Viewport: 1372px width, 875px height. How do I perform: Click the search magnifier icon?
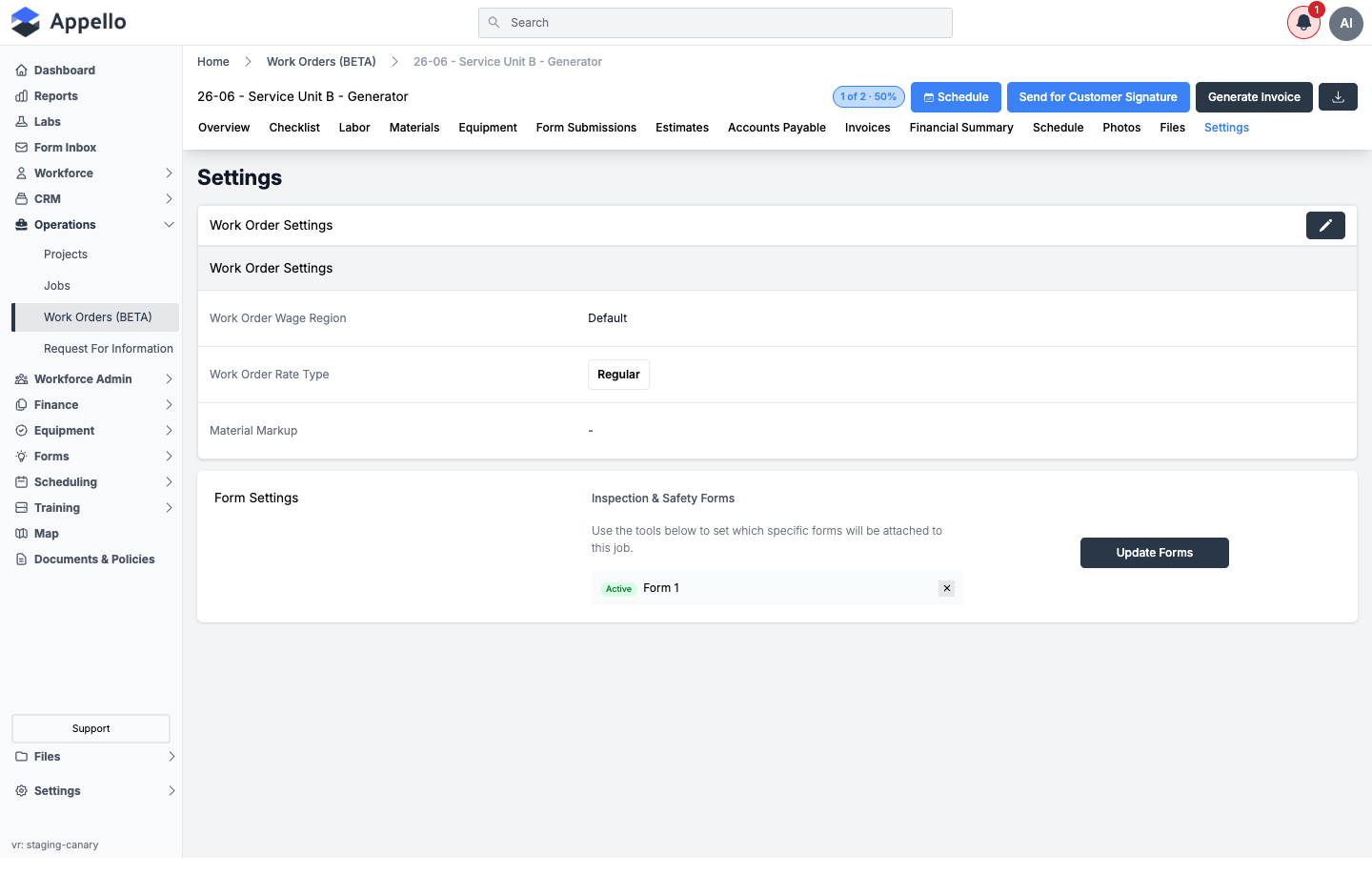[x=494, y=23]
